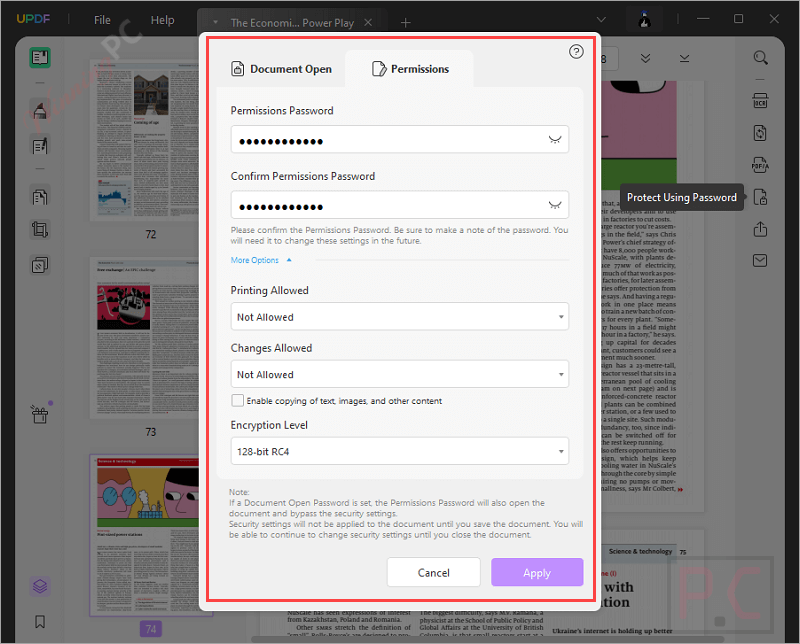Open the dropdown arrow left of document tab
800x644 pixels.
pos(215,22)
